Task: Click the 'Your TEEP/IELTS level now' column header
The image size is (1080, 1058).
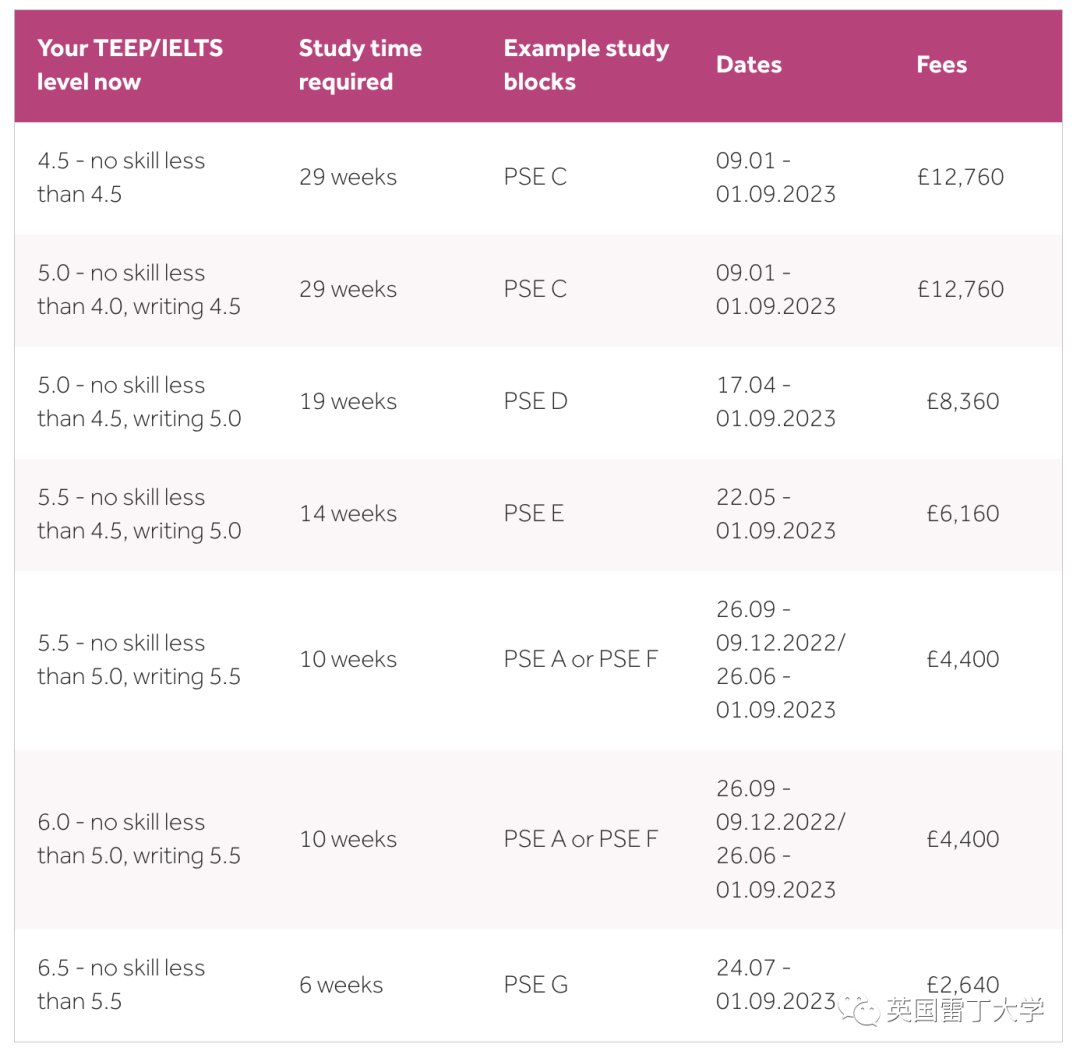Action: (130, 65)
